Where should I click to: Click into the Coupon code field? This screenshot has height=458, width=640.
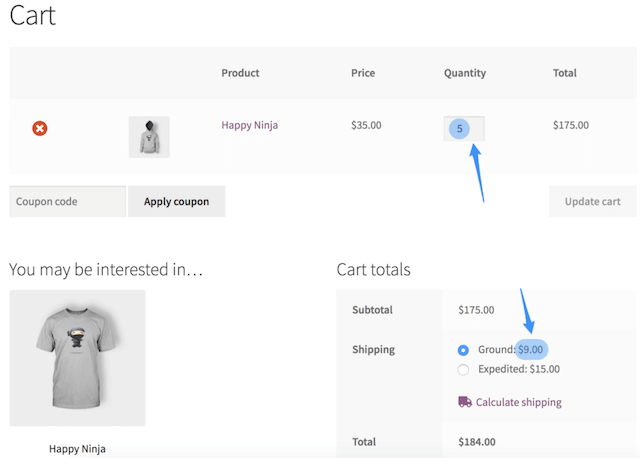[67, 201]
